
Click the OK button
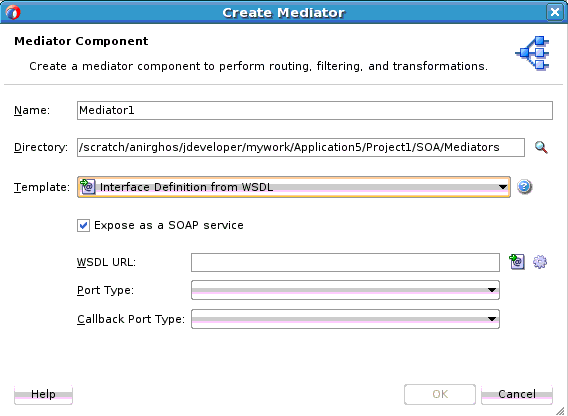440,394
